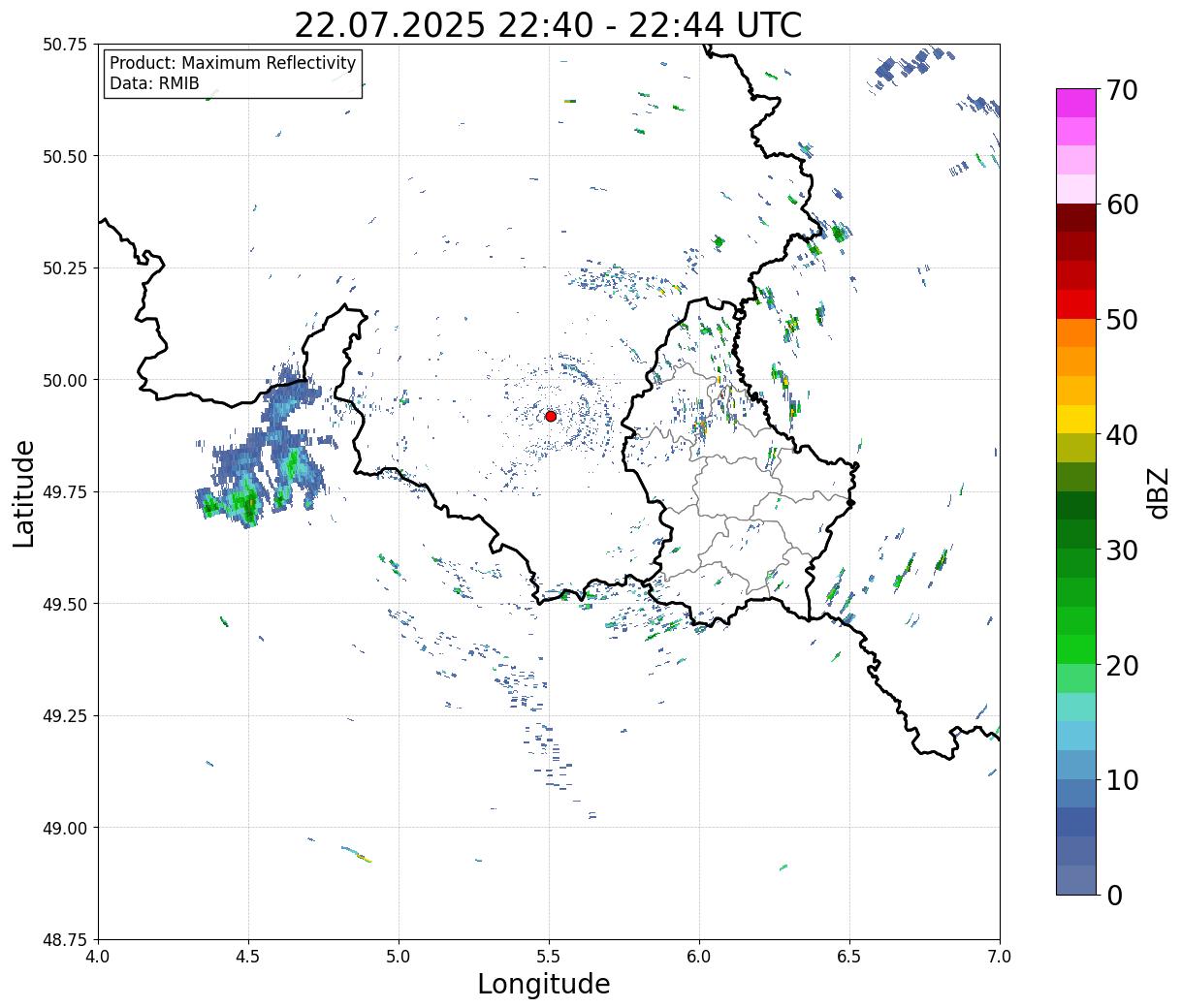1182x1008 pixels.
Task: Click latitude tick label 50.75
Action: [x=65, y=45]
